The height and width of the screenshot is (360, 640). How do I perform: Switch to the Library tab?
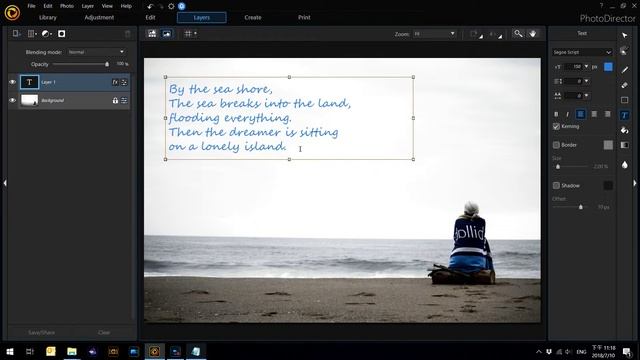[x=48, y=18]
